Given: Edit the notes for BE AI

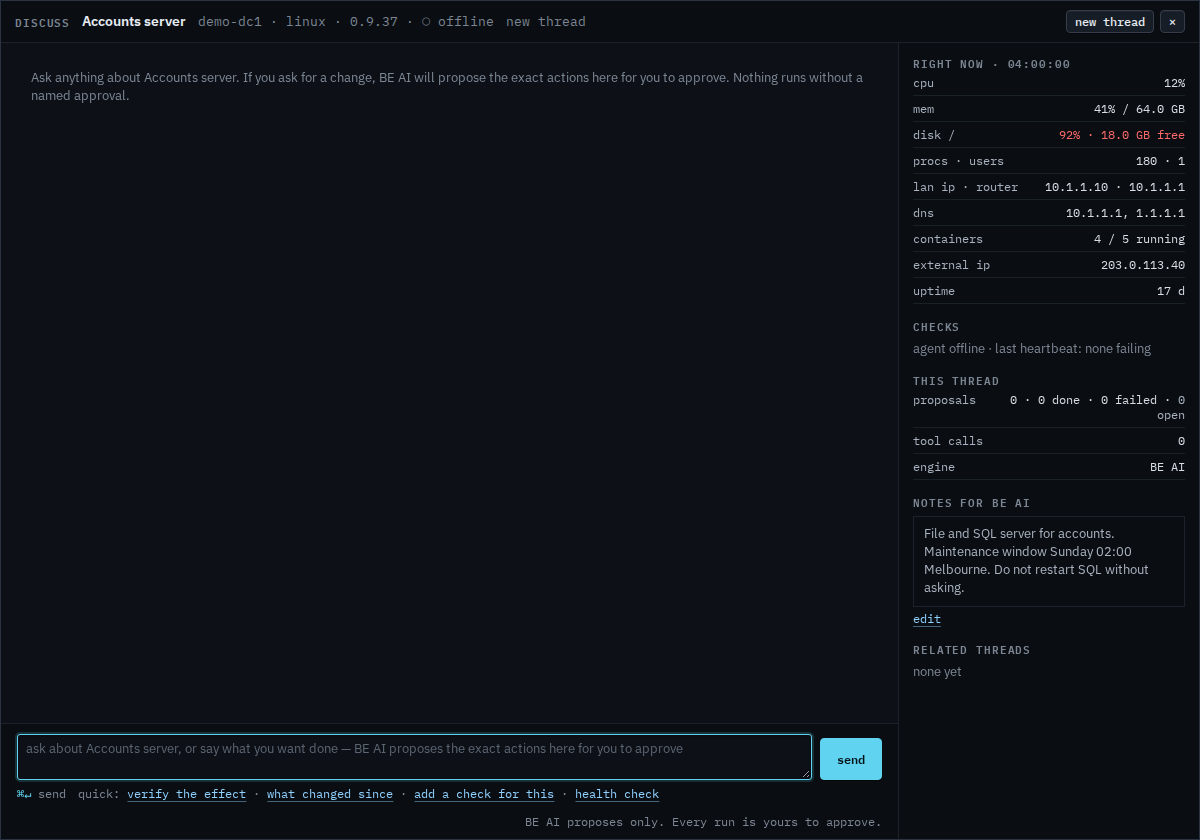Looking at the screenshot, I should coord(927,619).
